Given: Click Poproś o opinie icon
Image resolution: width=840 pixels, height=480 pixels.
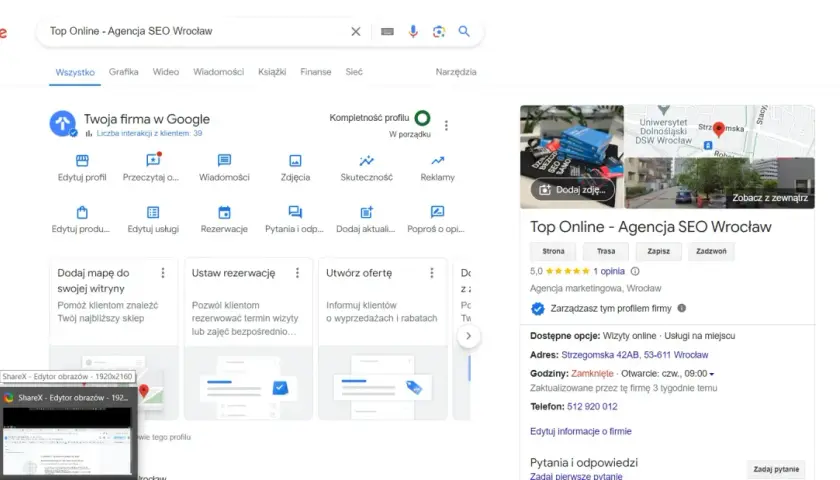Looking at the screenshot, I should 438,212.
